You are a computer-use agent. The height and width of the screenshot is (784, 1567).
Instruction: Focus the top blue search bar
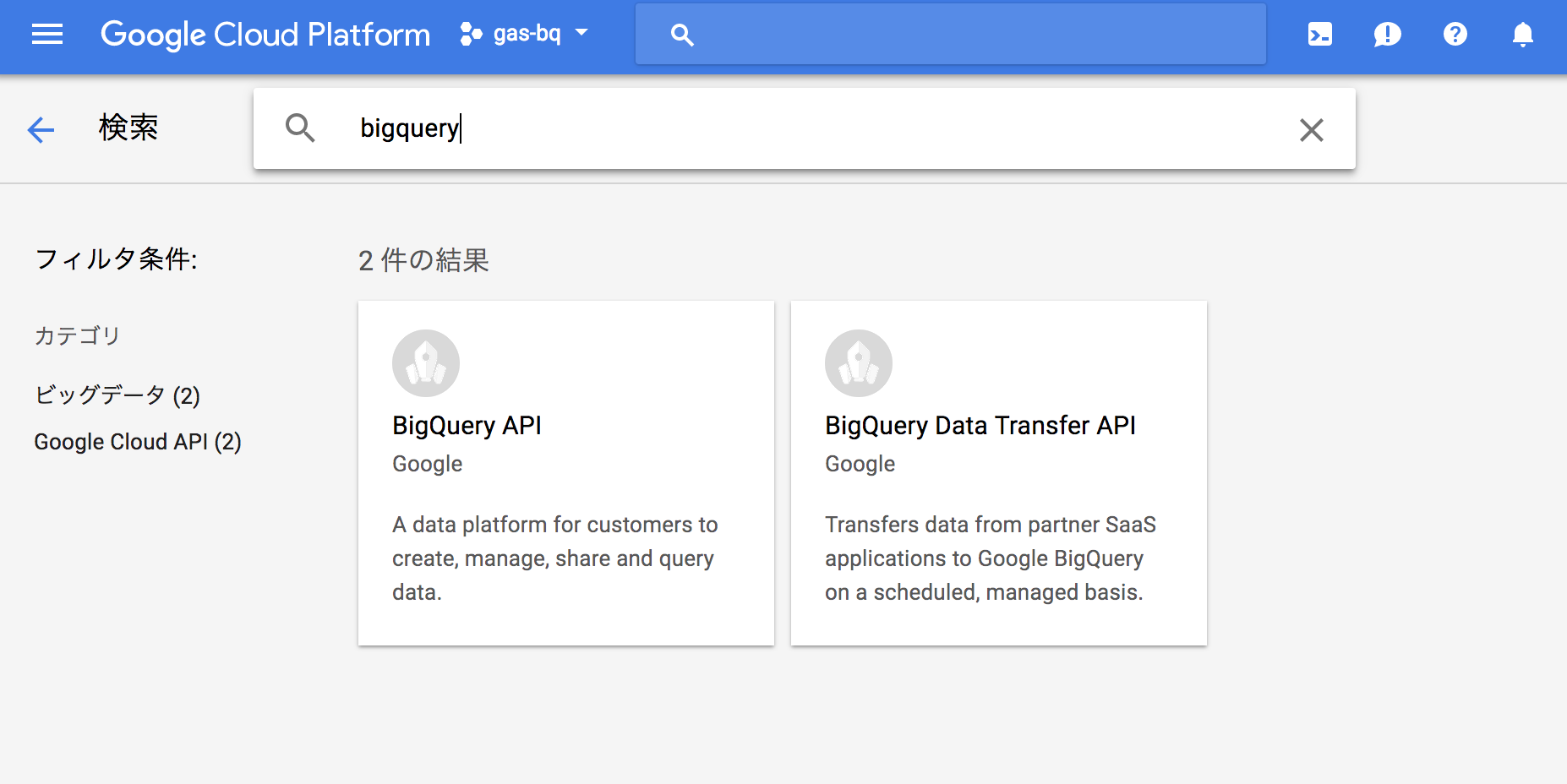(951, 34)
